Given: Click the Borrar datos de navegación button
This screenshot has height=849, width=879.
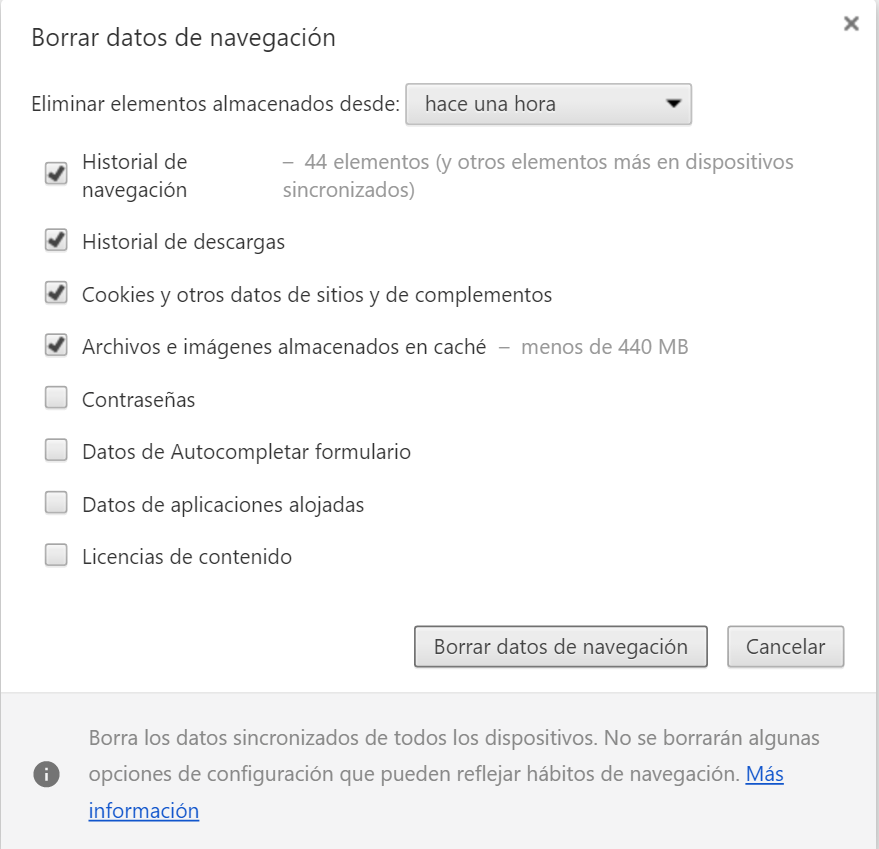Looking at the screenshot, I should pos(561,647).
